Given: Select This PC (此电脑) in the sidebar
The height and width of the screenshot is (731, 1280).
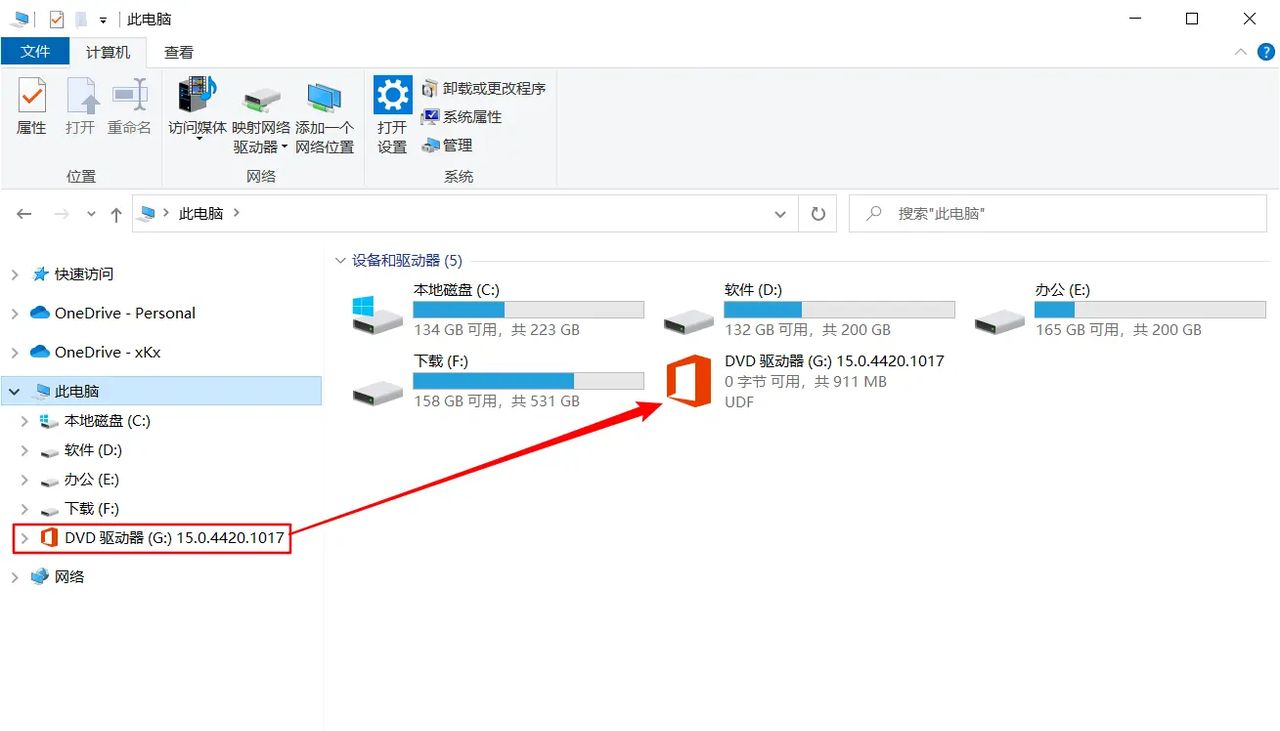Looking at the screenshot, I should pyautogui.click(x=77, y=391).
